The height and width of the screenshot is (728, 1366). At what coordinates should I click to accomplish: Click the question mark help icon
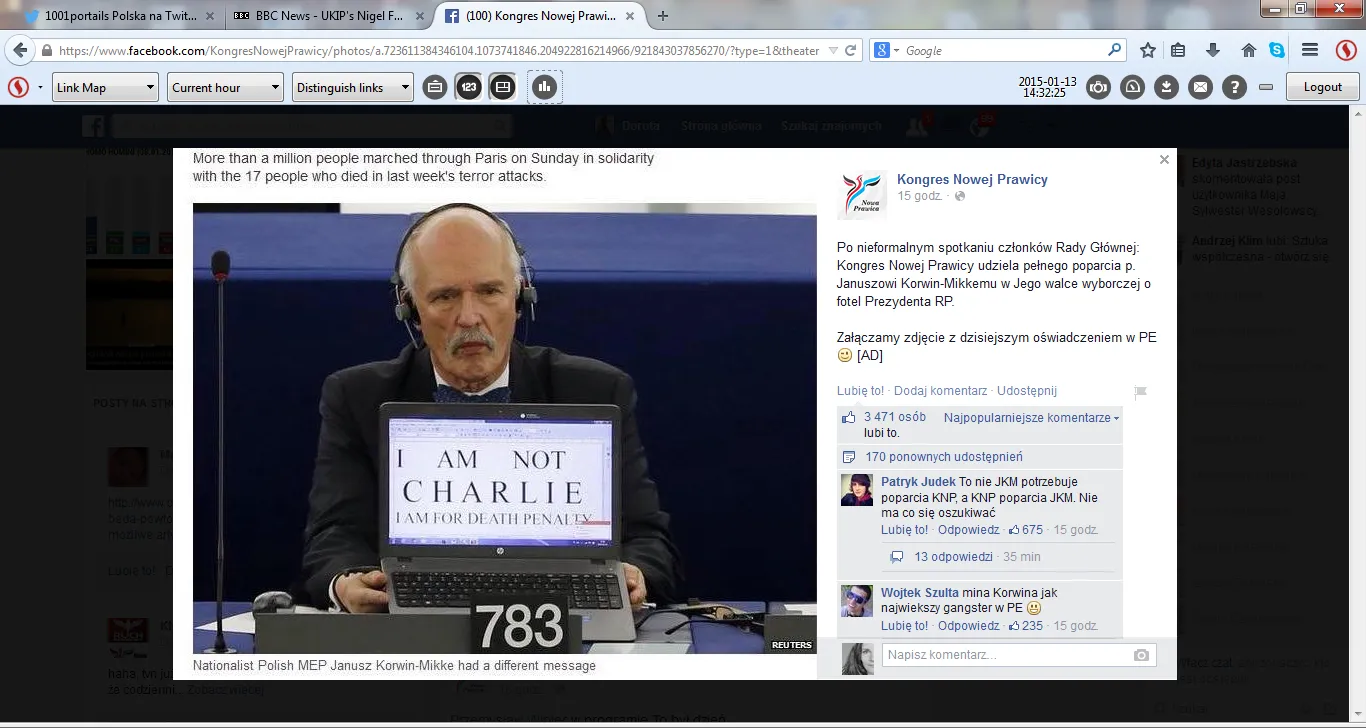[x=1234, y=87]
